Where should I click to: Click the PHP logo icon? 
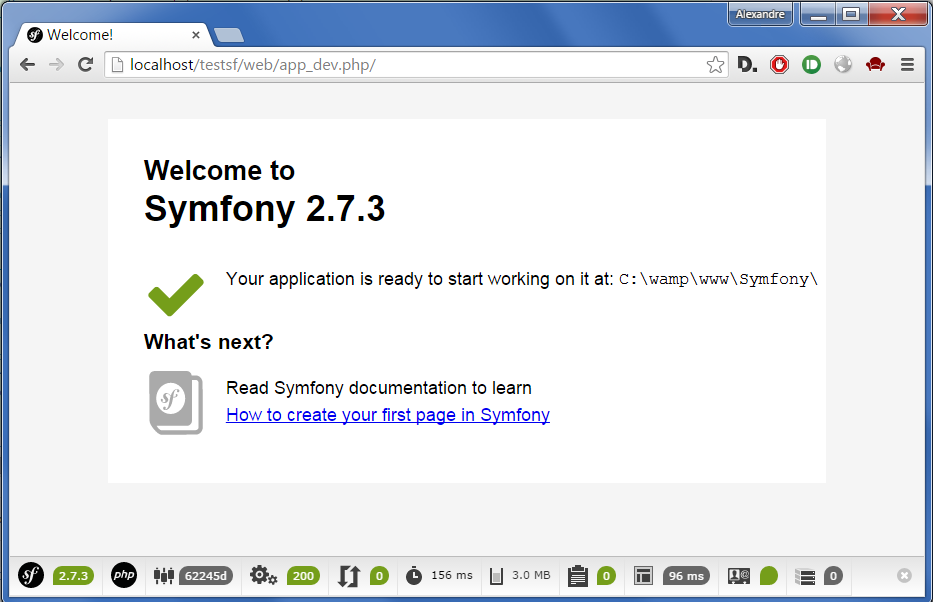pyautogui.click(x=124, y=575)
